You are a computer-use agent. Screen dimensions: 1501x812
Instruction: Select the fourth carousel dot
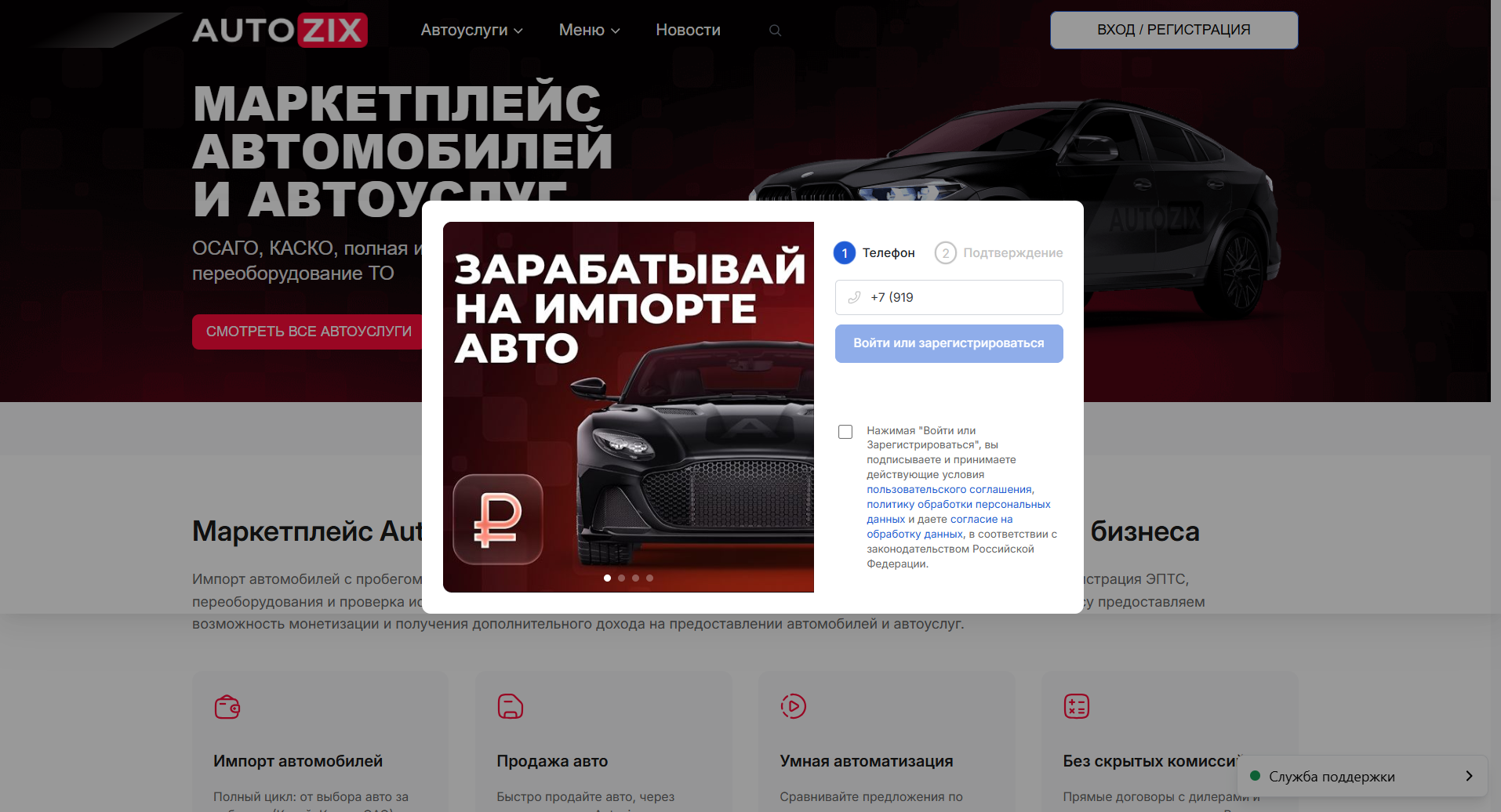[650, 578]
